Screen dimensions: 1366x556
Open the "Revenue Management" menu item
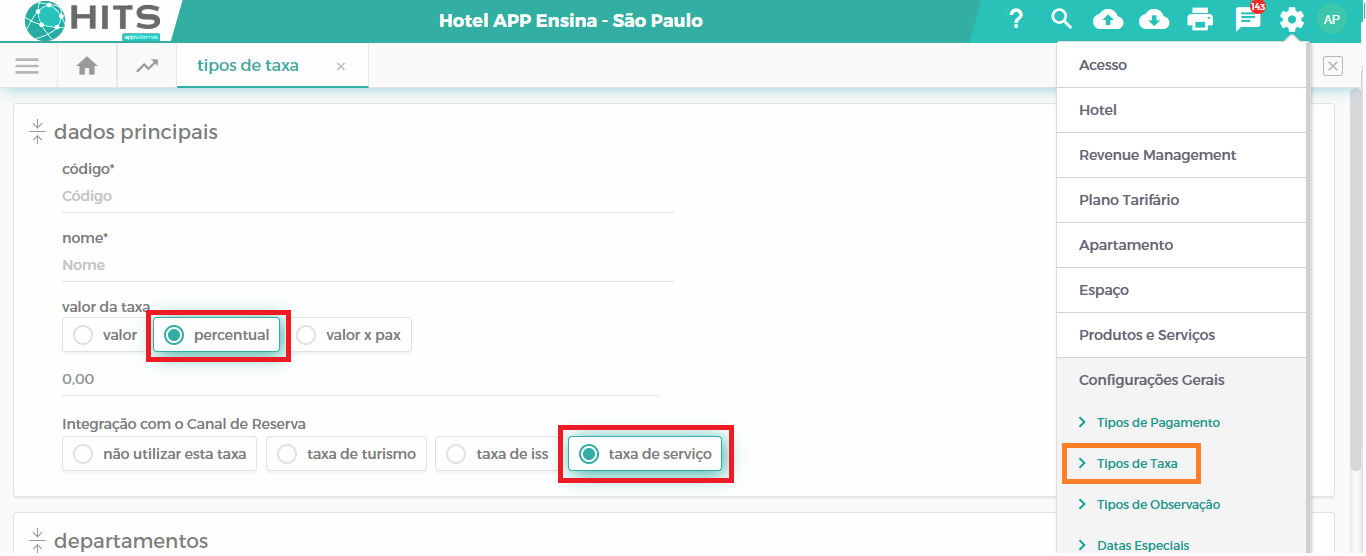coord(1157,155)
